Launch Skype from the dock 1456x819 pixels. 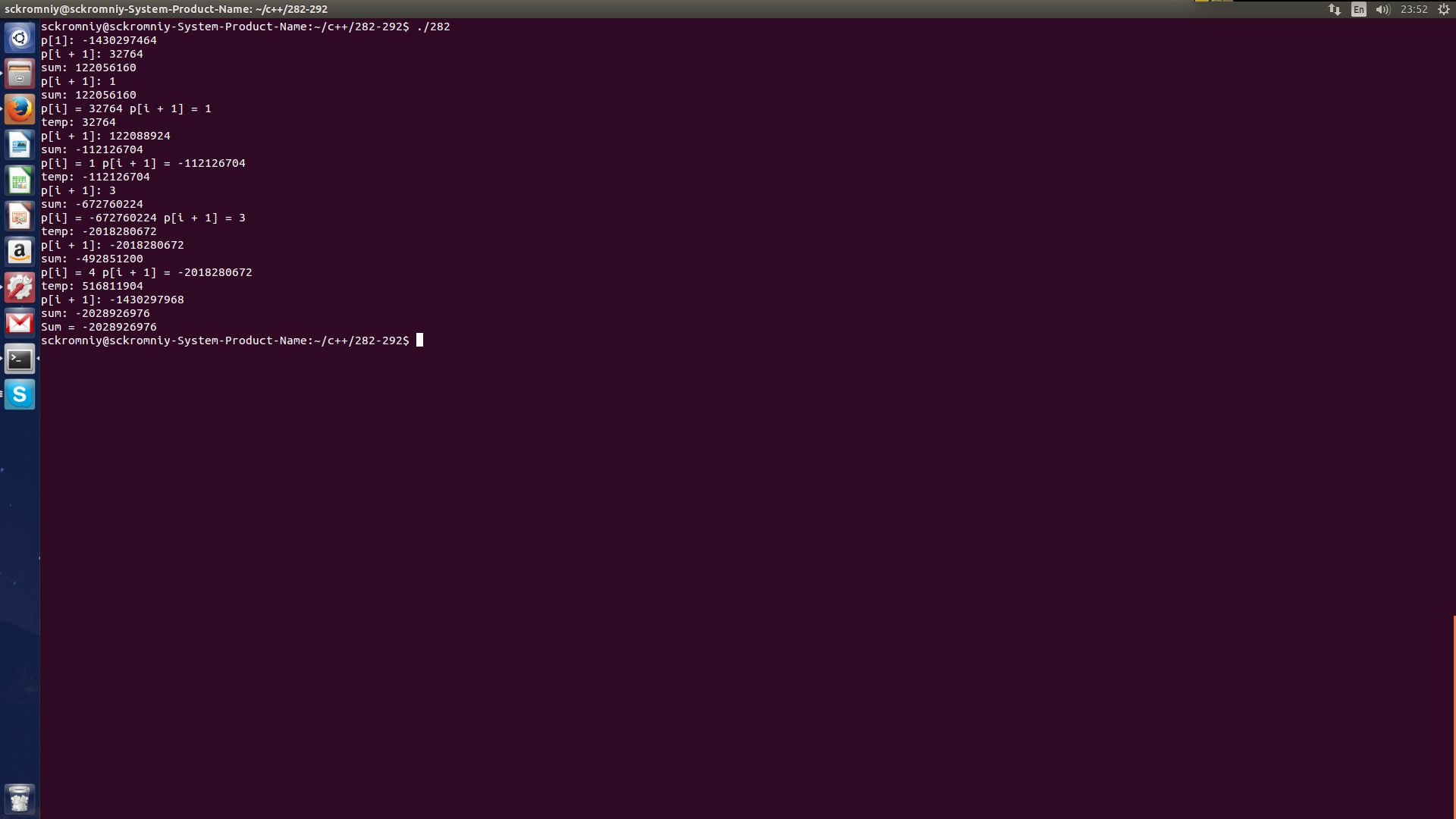coord(20,394)
